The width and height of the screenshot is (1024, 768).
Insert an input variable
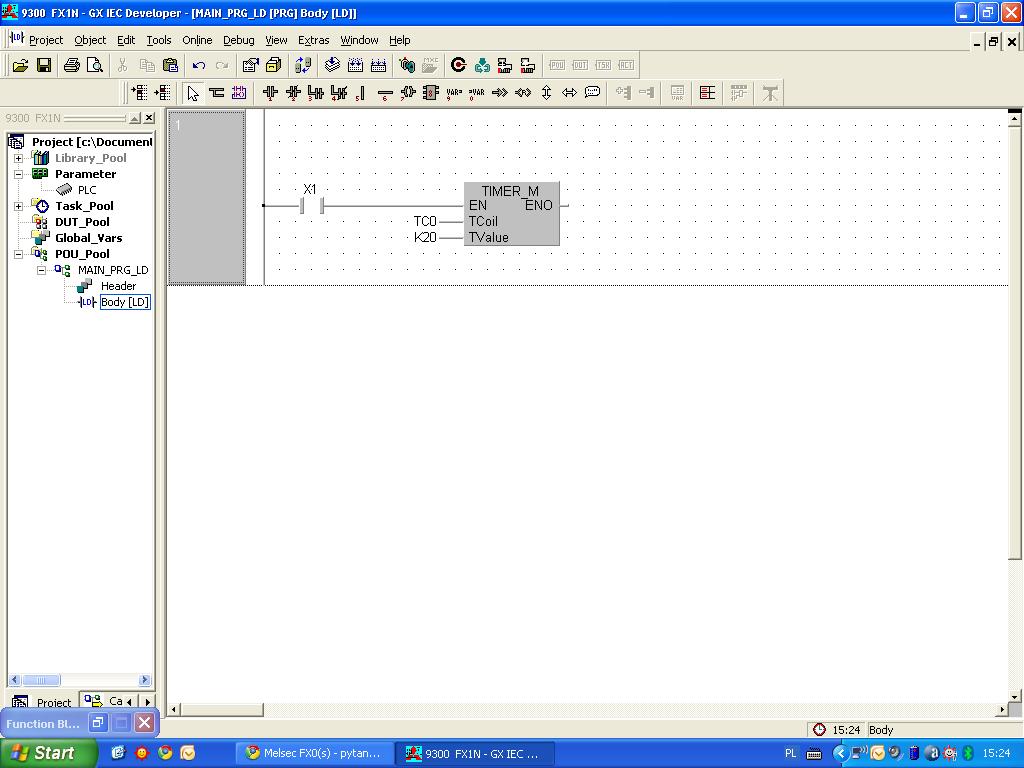[454, 93]
